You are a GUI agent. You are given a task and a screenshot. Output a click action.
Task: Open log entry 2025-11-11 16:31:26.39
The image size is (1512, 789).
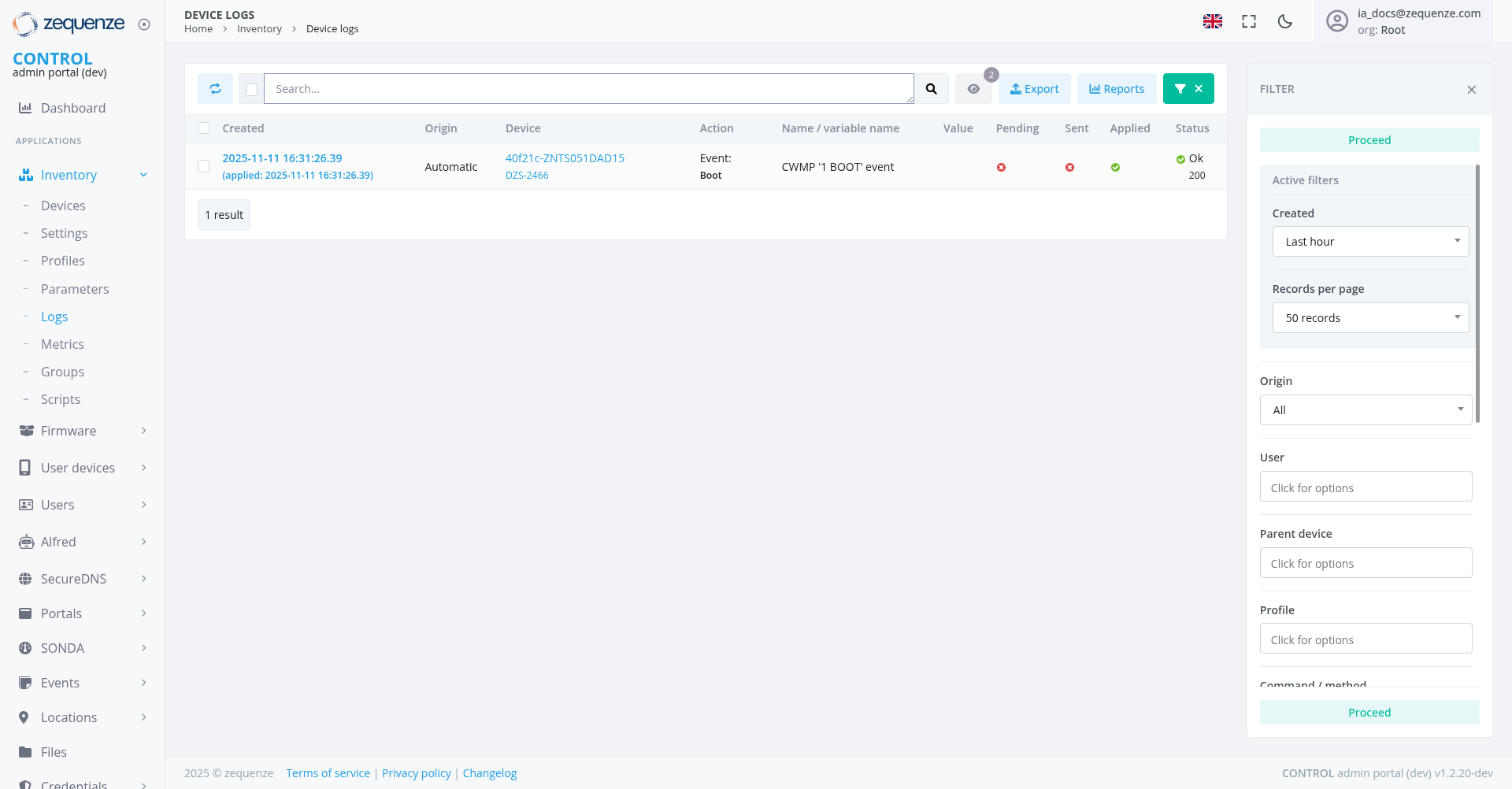(x=282, y=158)
